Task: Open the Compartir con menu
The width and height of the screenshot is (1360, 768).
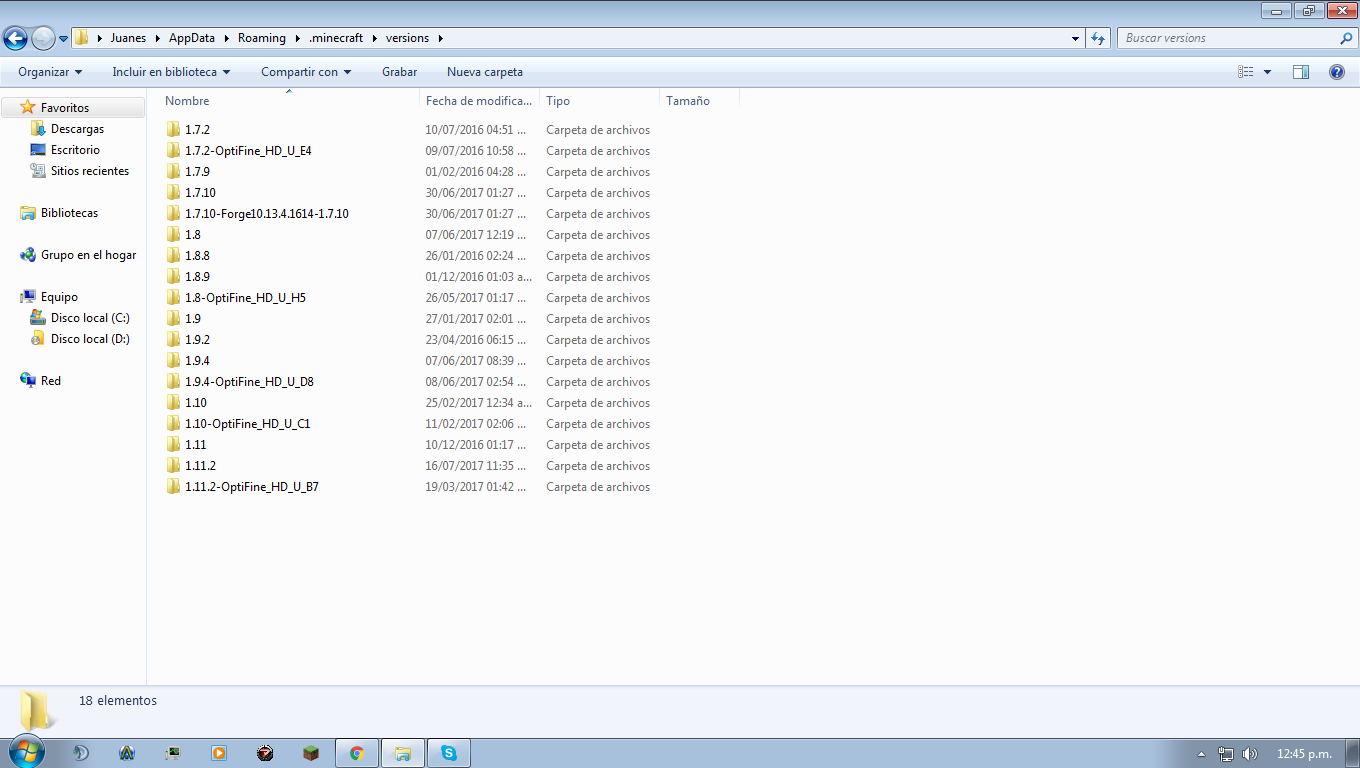Action: coord(306,72)
